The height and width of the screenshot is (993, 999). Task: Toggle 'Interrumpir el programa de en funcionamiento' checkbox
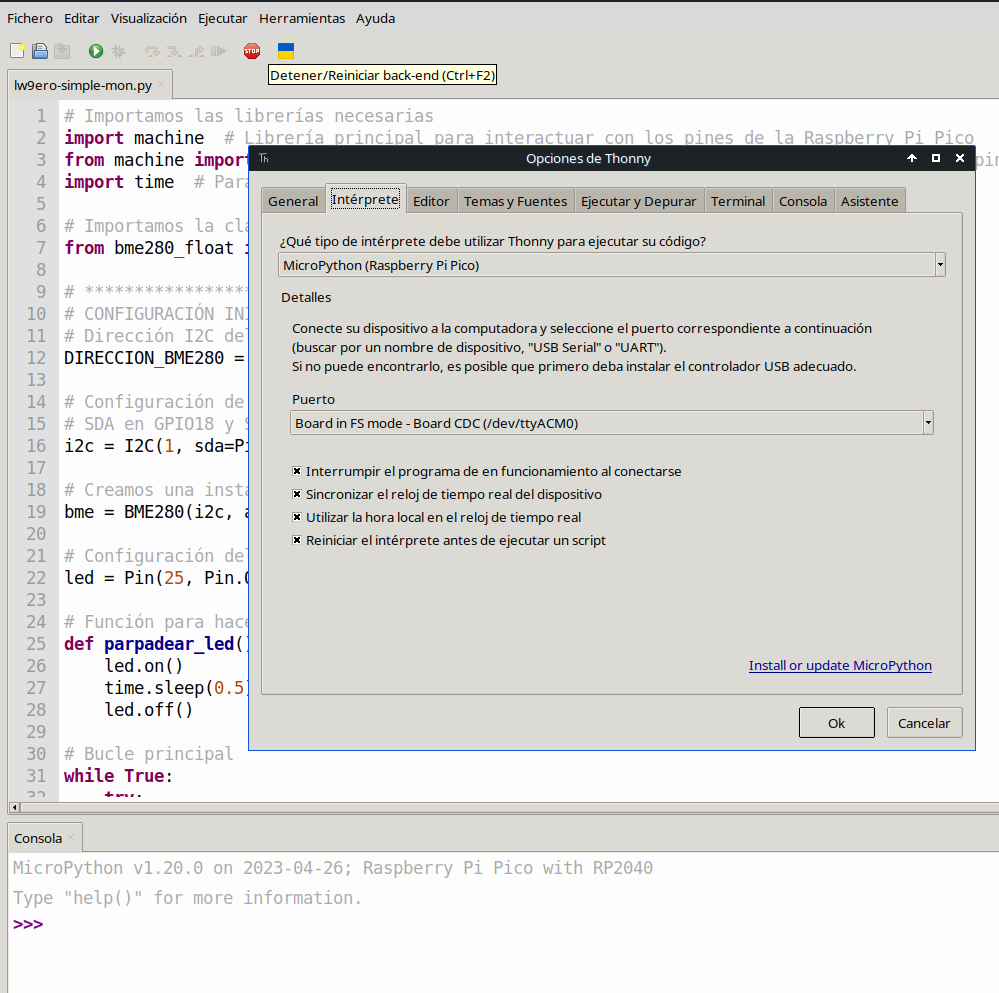tap(297, 471)
